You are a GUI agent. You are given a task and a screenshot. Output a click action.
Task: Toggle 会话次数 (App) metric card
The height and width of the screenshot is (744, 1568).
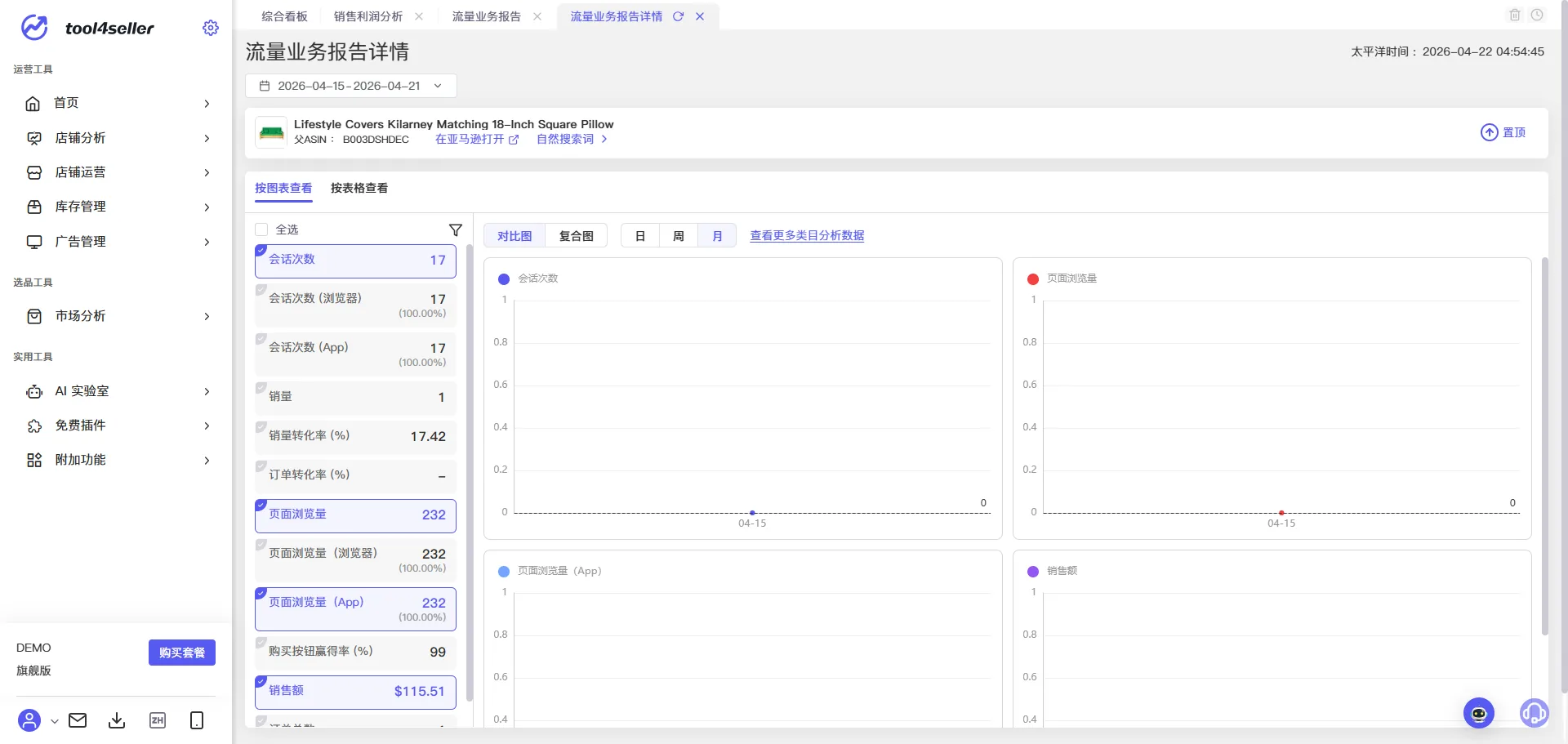pyautogui.click(x=355, y=354)
